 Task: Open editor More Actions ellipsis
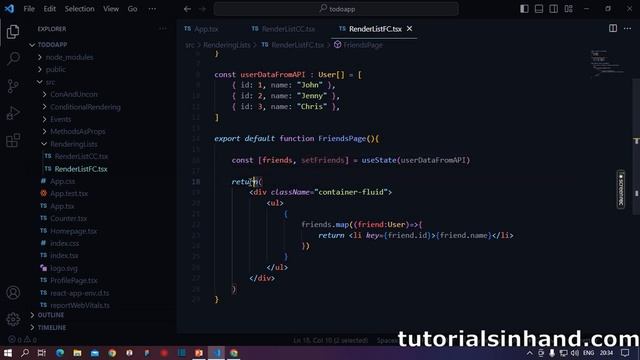[x=627, y=28]
